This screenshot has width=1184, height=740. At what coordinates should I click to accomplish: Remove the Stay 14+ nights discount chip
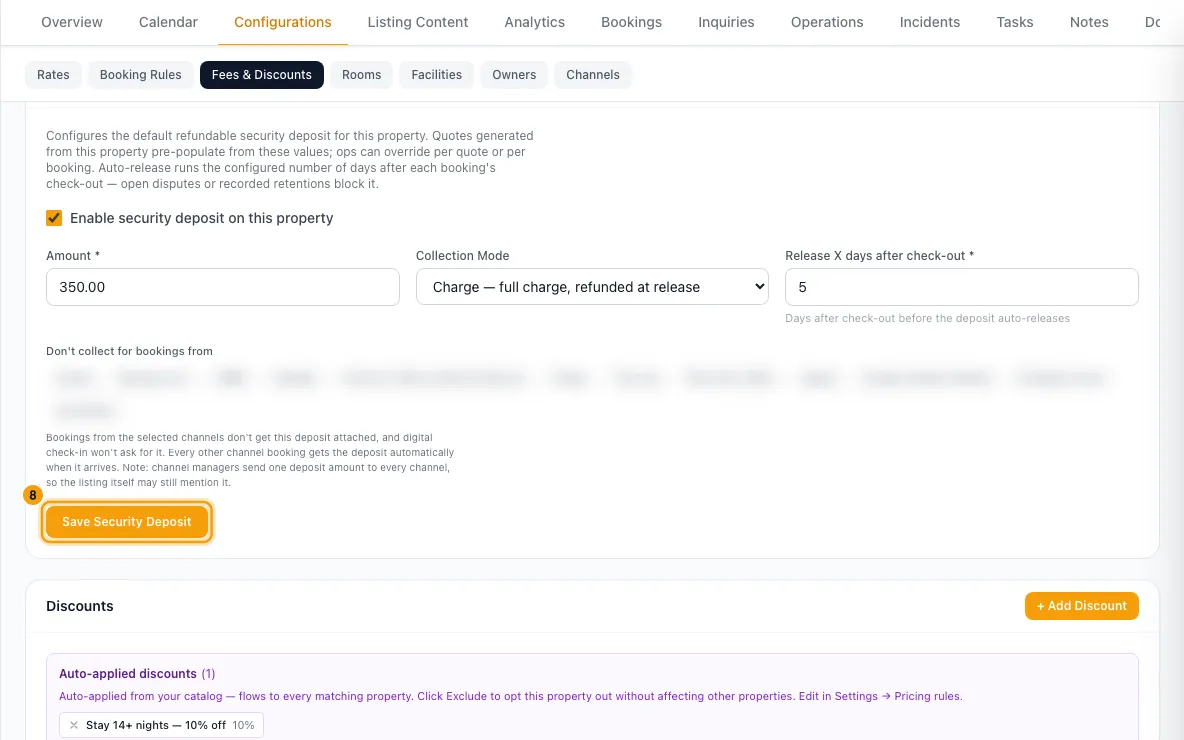74,725
